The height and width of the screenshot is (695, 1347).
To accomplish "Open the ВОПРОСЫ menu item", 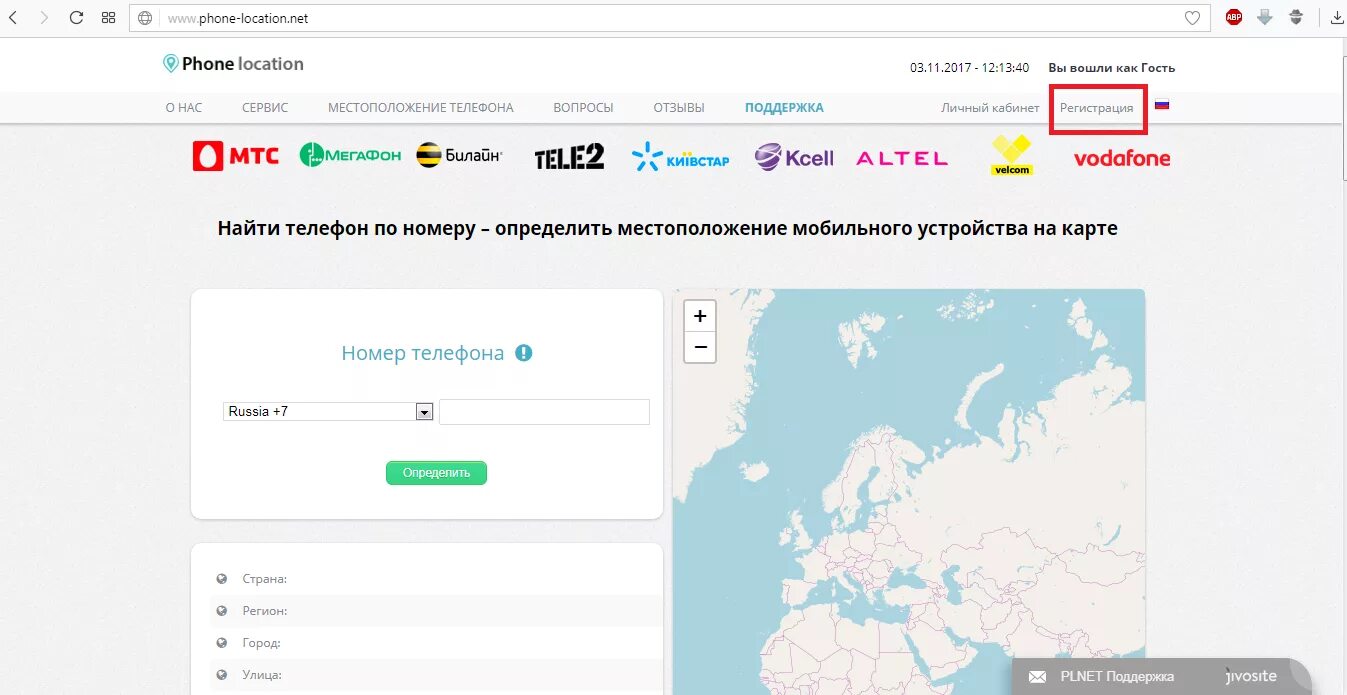I will click(583, 108).
